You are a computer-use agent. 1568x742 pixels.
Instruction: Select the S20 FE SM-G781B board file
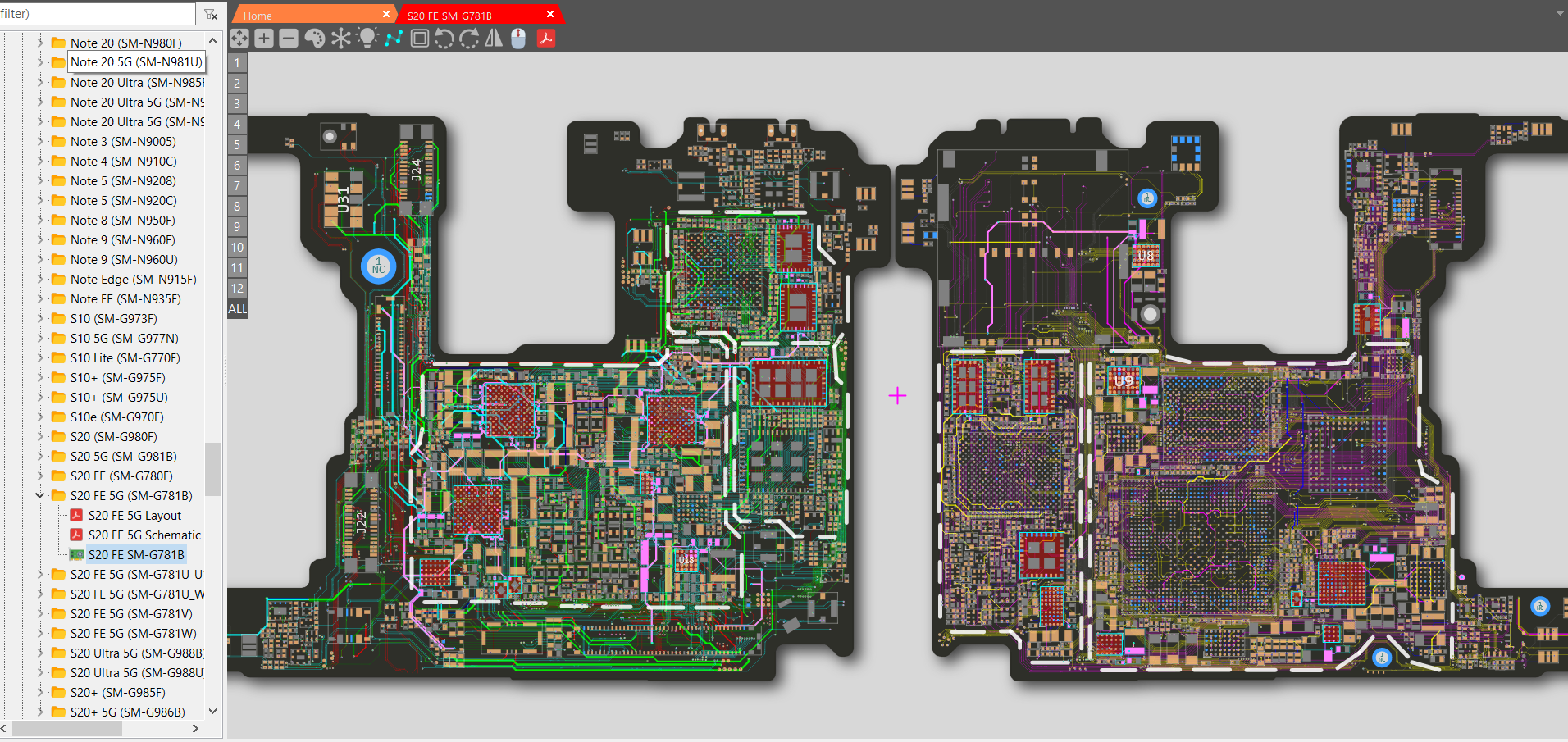click(x=136, y=554)
